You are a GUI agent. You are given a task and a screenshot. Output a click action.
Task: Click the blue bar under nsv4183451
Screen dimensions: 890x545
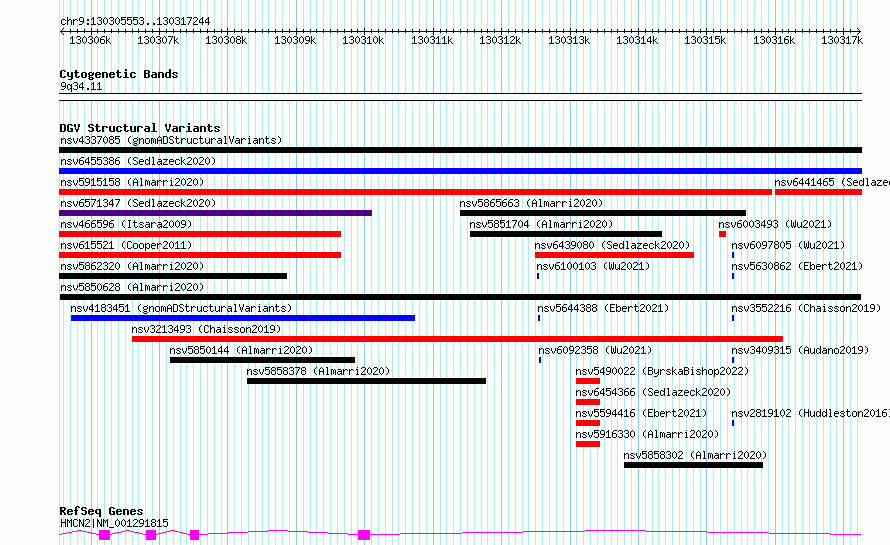click(243, 318)
